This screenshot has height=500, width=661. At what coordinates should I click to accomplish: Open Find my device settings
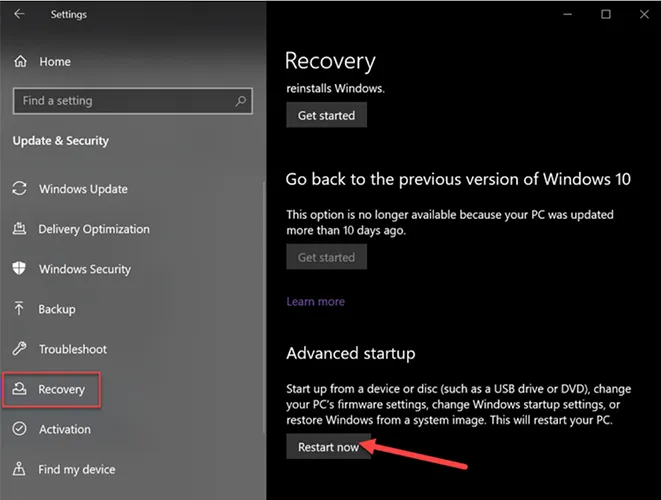pyautogui.click(x=76, y=469)
